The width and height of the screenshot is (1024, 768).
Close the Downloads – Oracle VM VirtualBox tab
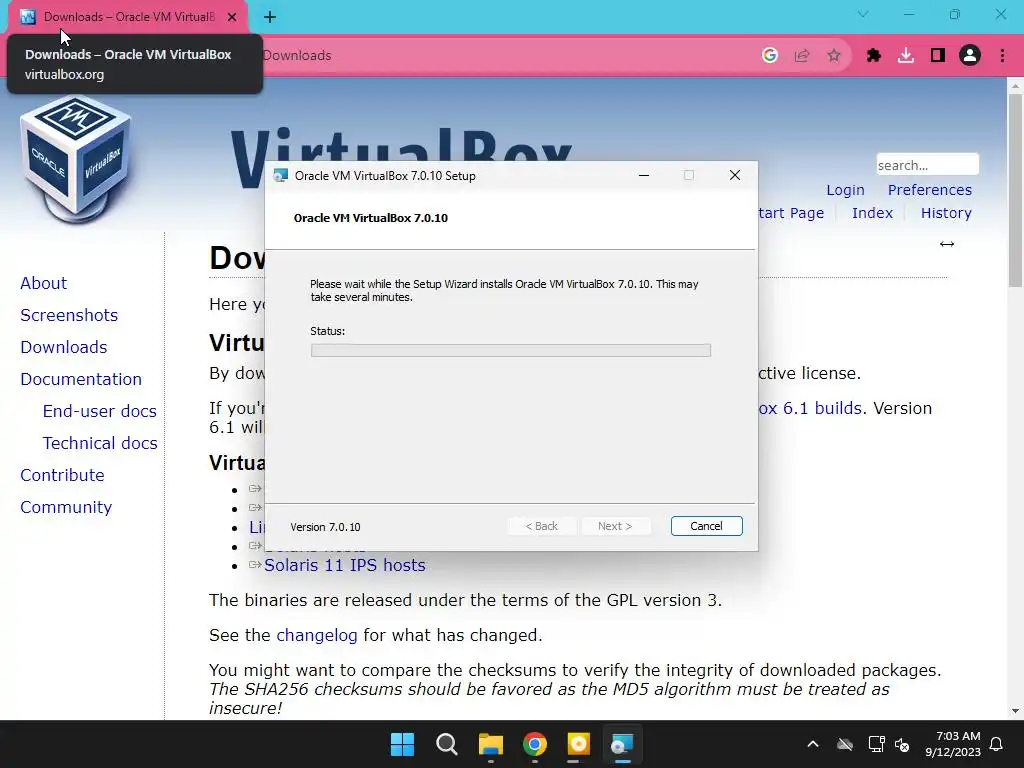(x=232, y=17)
